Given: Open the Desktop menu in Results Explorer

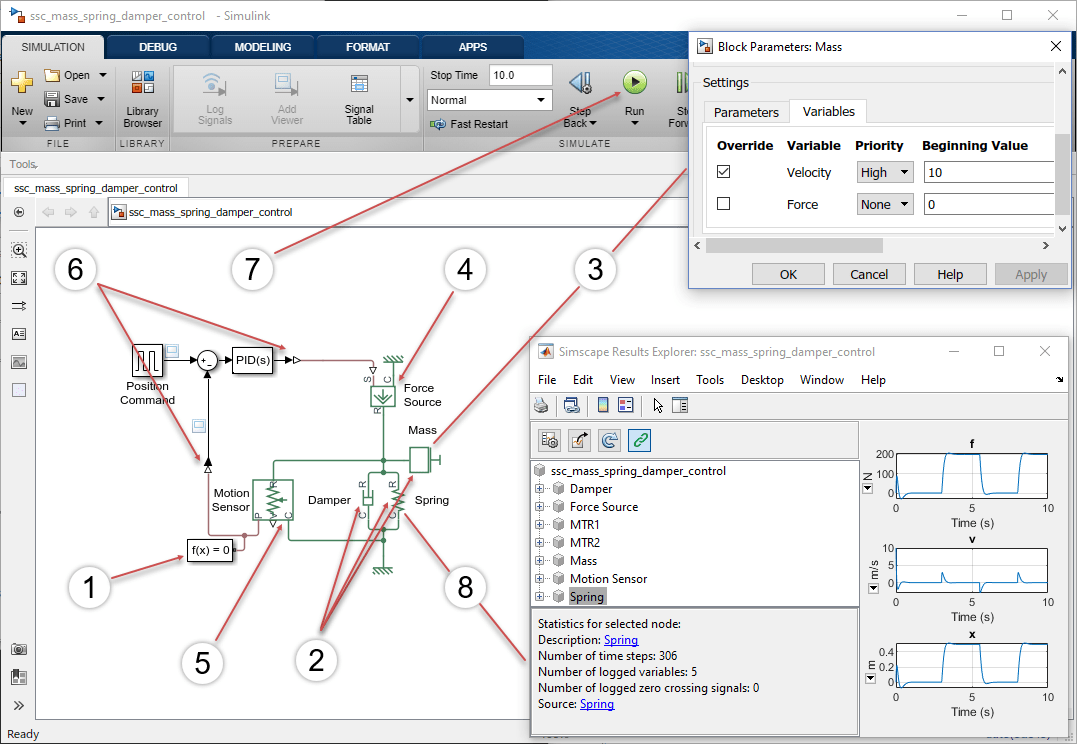Looking at the screenshot, I should coord(762,380).
